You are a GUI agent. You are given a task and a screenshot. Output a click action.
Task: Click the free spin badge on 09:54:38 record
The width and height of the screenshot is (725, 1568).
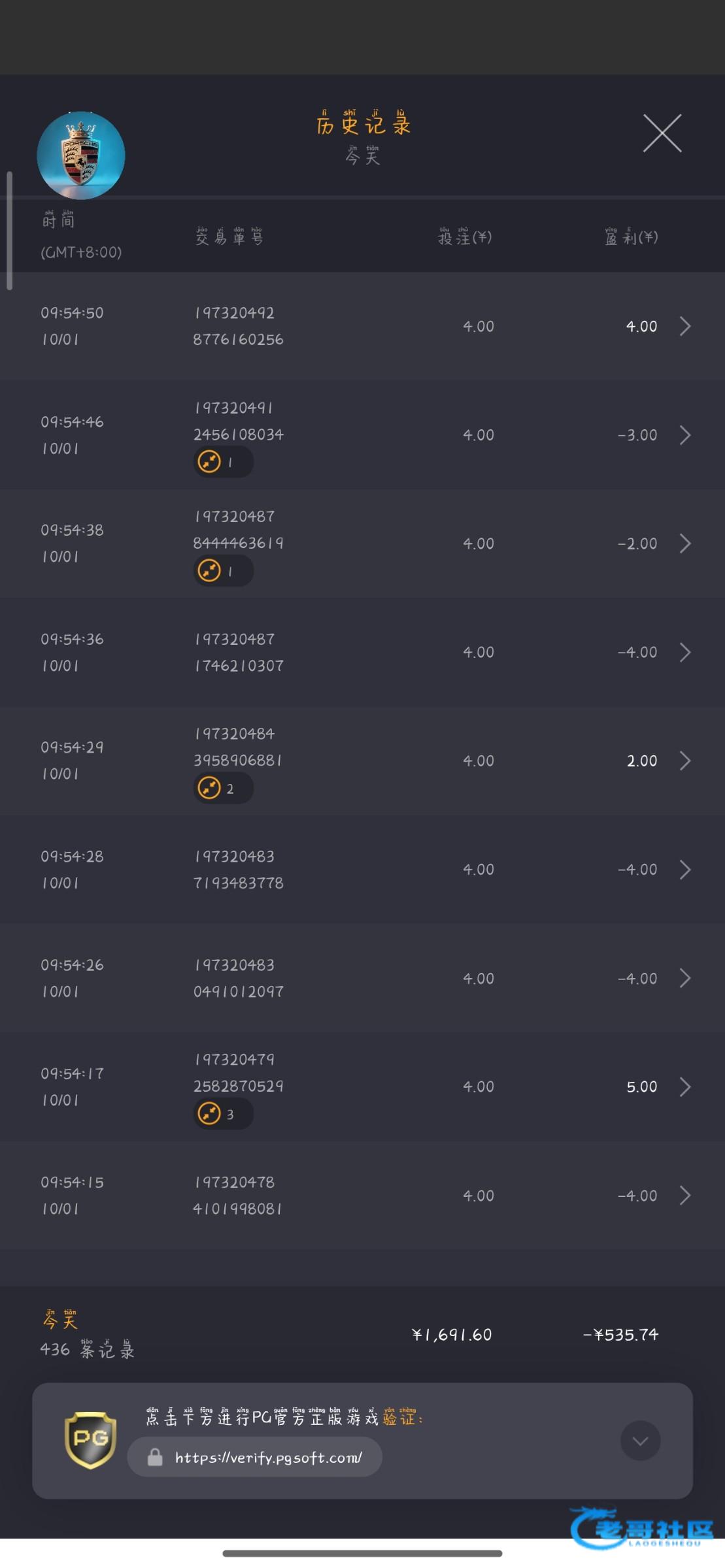click(x=222, y=571)
